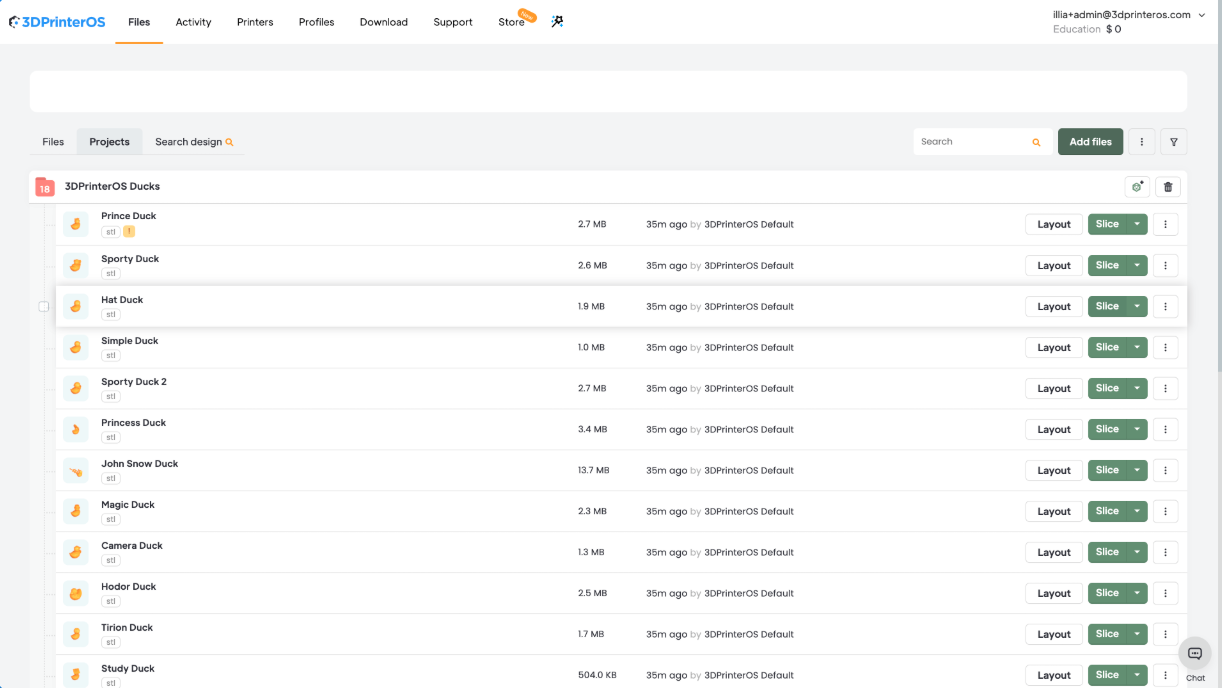
Task: Click the Princess Duck file name
Action: click(x=134, y=423)
